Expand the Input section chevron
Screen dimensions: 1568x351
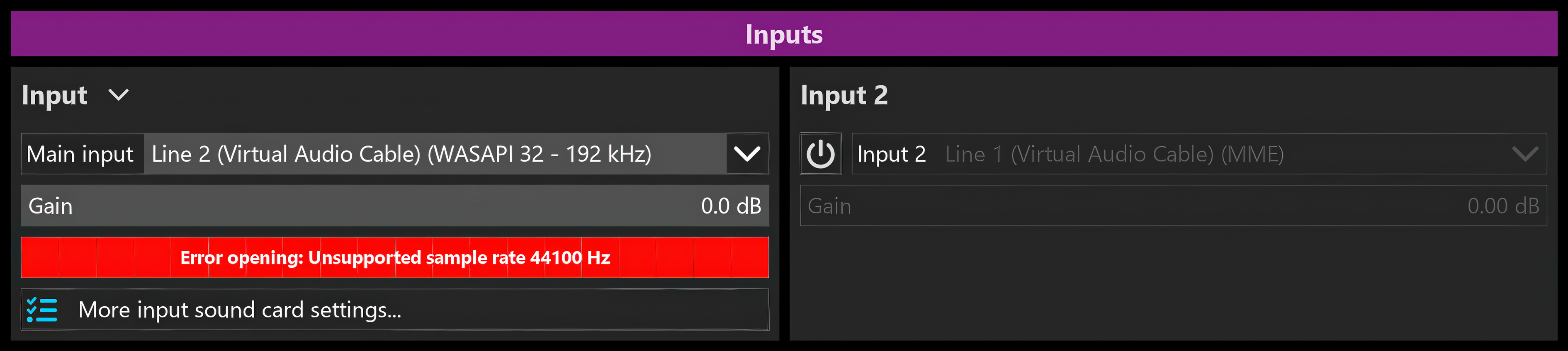click(118, 95)
